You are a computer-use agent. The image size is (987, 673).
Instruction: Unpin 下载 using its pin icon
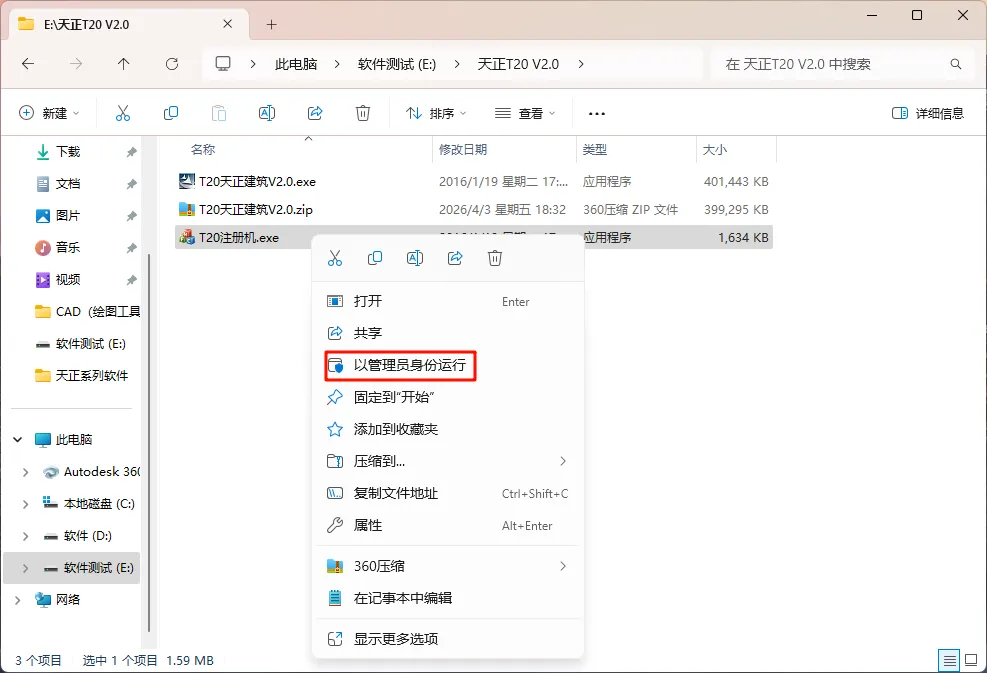coord(131,152)
